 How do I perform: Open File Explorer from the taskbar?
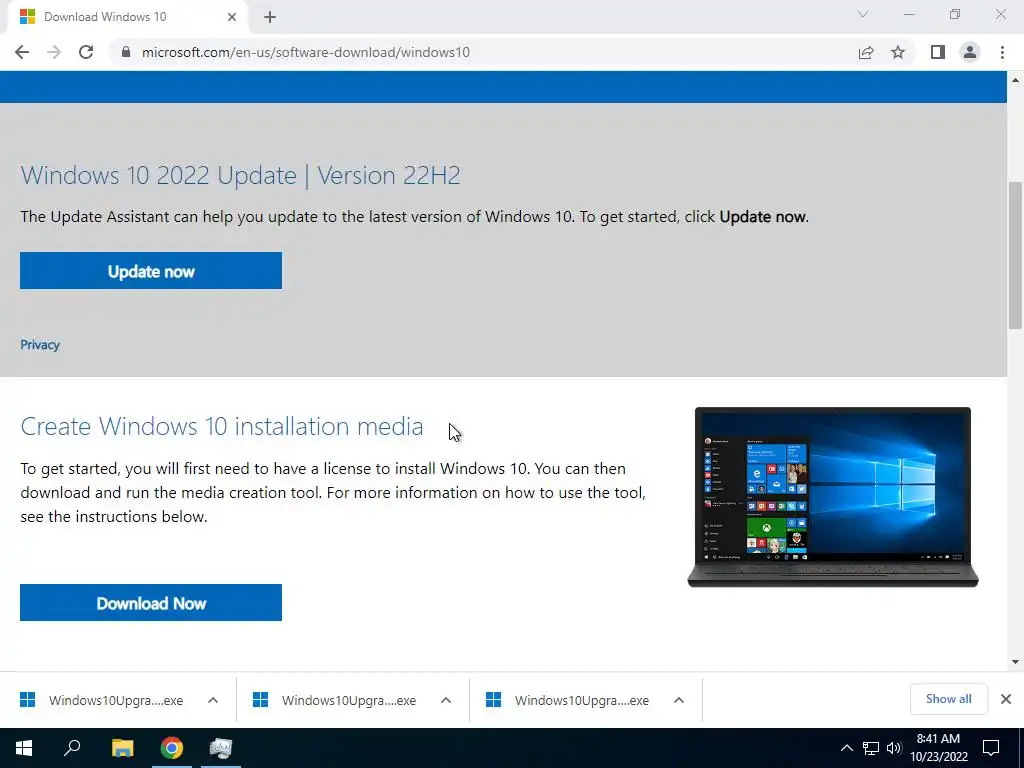point(122,748)
